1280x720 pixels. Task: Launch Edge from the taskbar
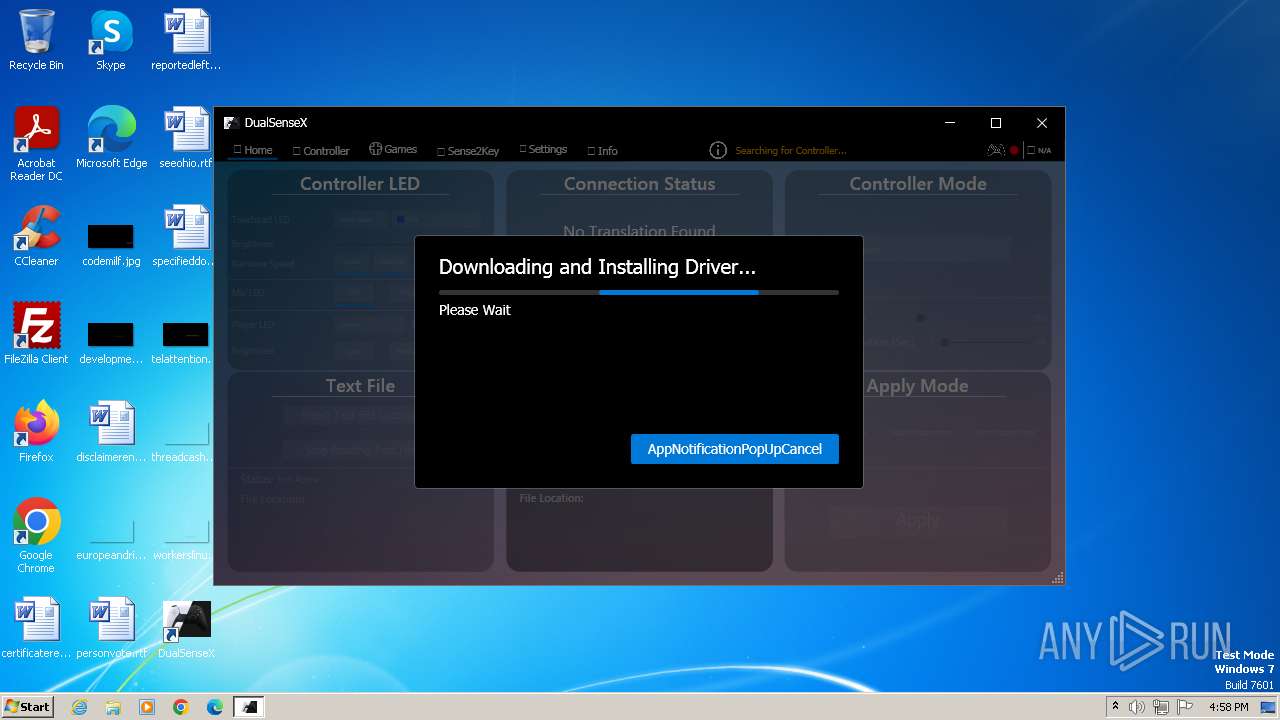click(x=215, y=707)
